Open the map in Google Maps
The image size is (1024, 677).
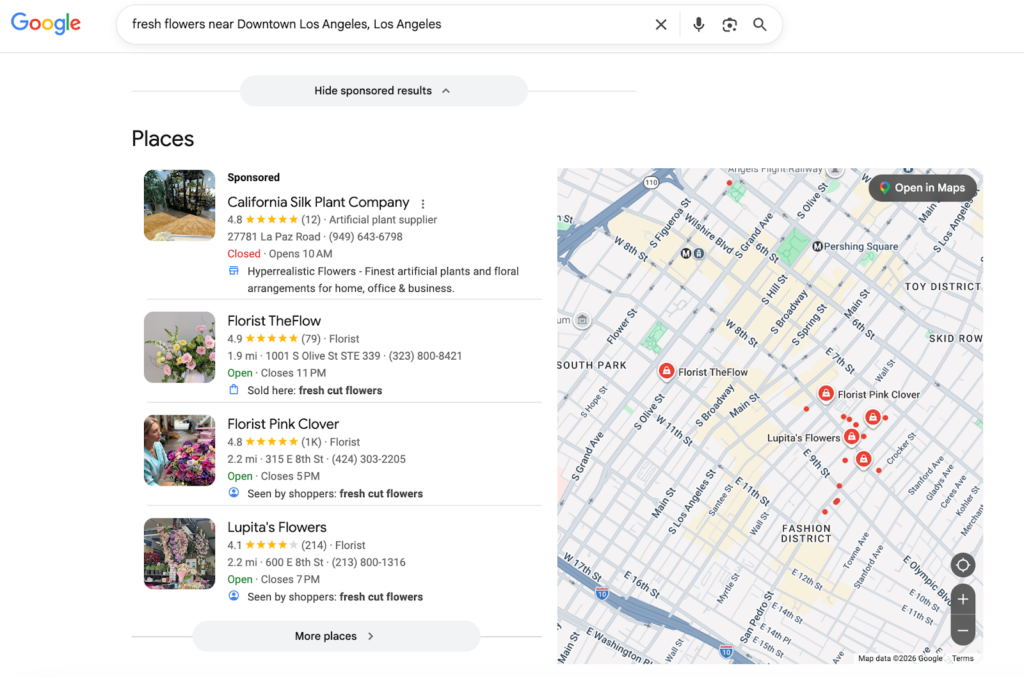pos(922,188)
